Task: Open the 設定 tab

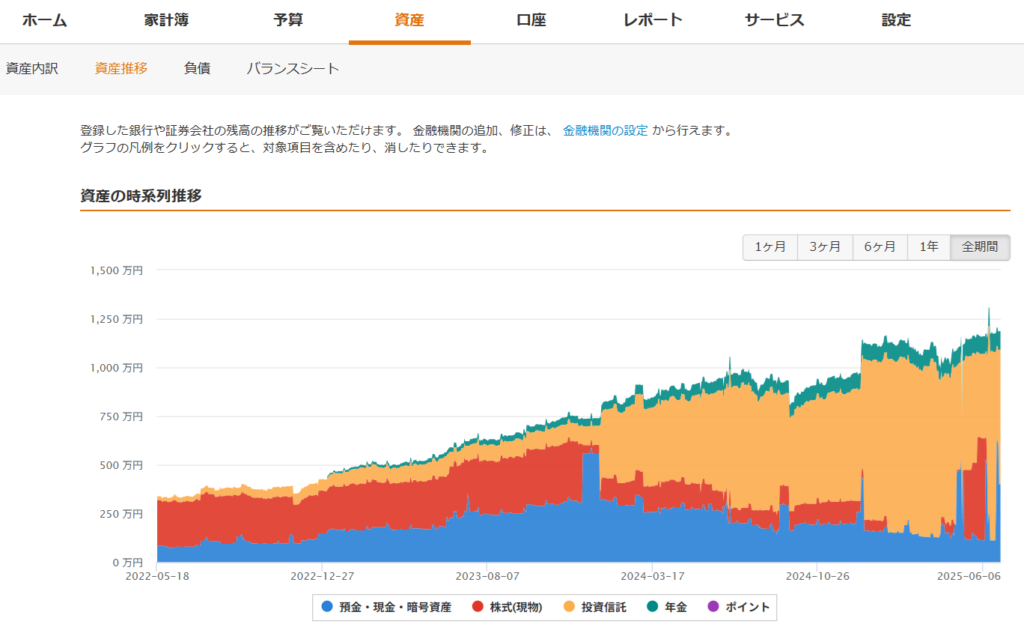Action: 896,20
